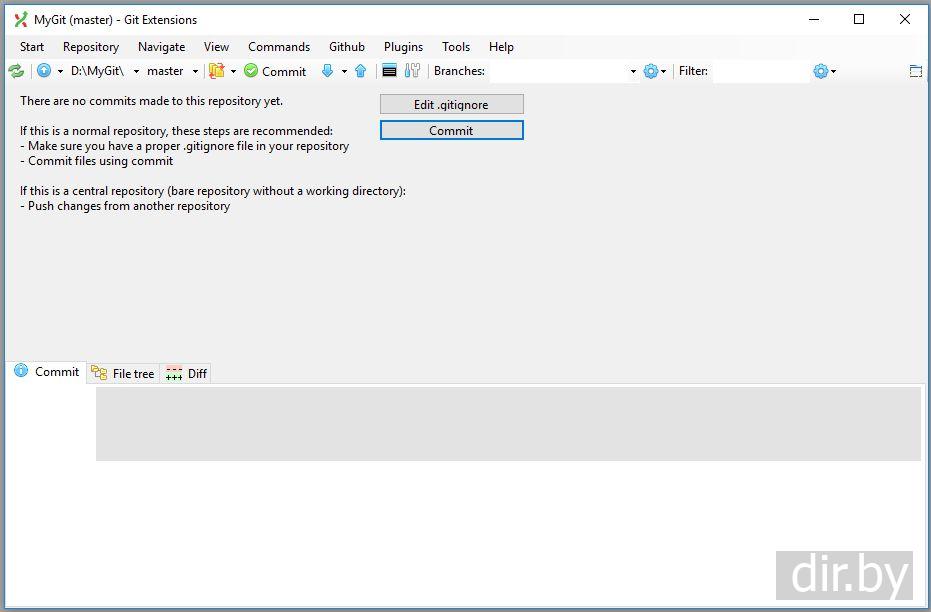Expand the stash icon dropdown arrow
931x612 pixels.
point(233,71)
